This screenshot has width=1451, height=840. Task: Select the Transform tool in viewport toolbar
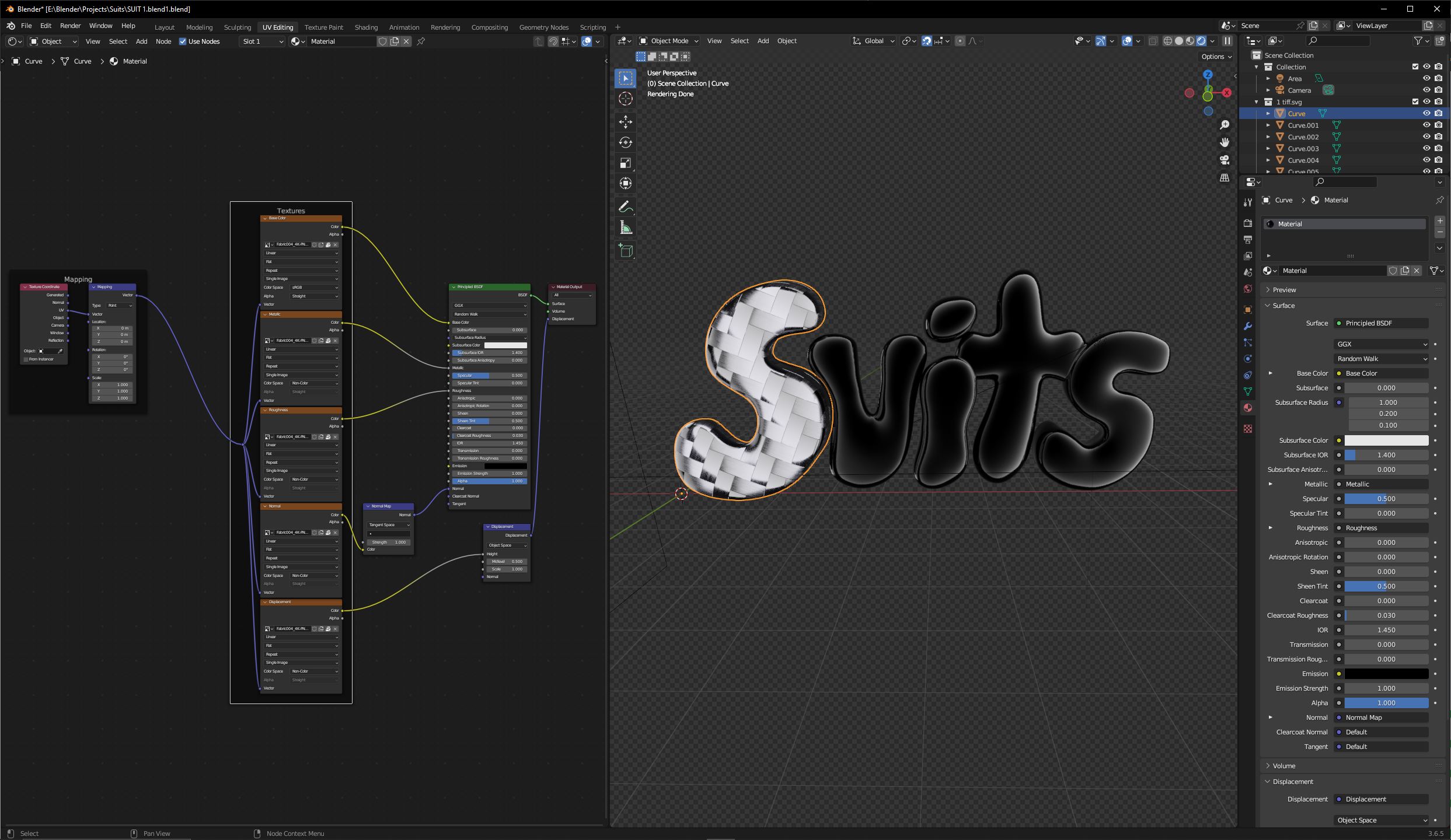pyautogui.click(x=625, y=183)
